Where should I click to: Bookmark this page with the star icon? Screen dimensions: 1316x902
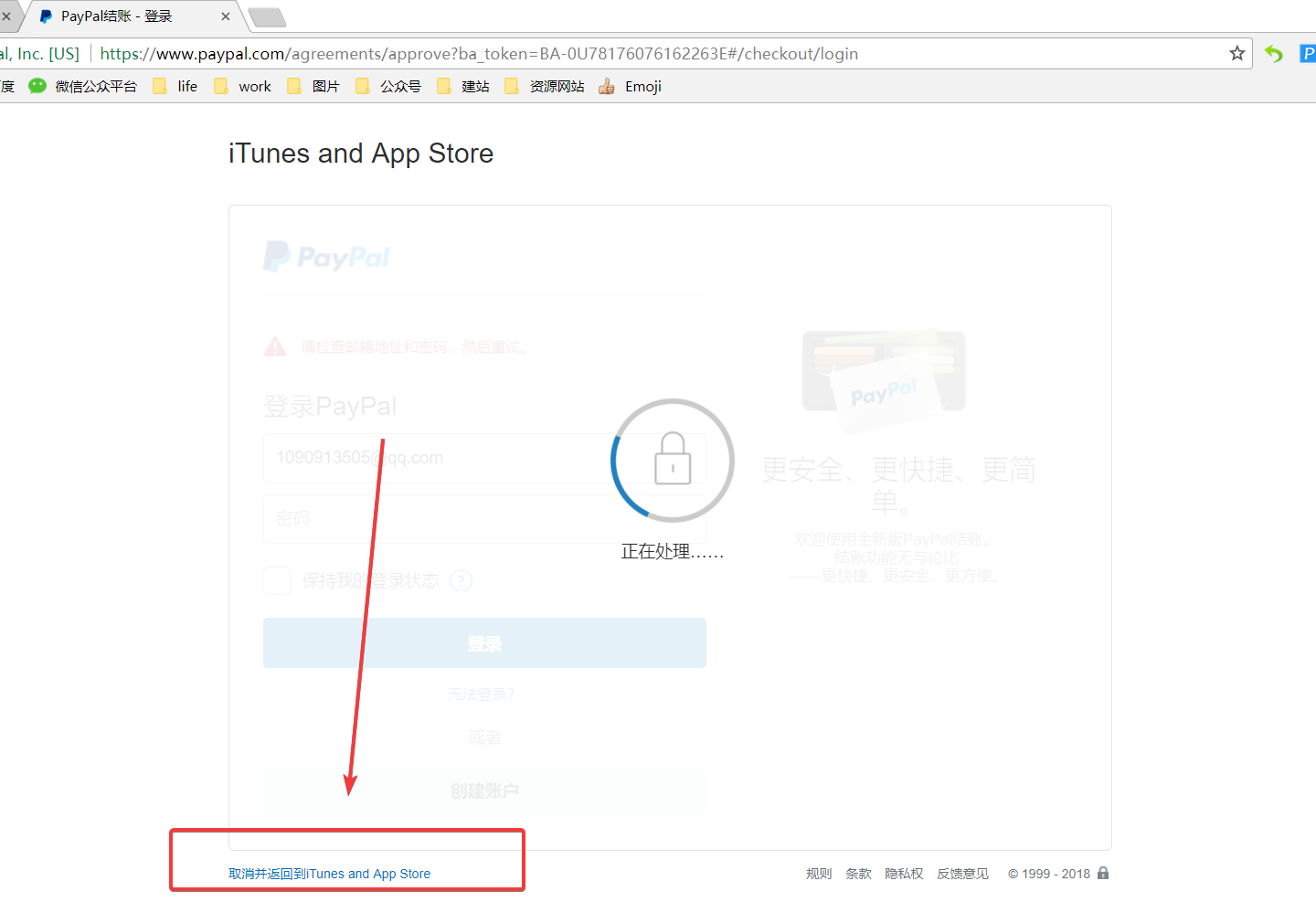click(x=1237, y=53)
